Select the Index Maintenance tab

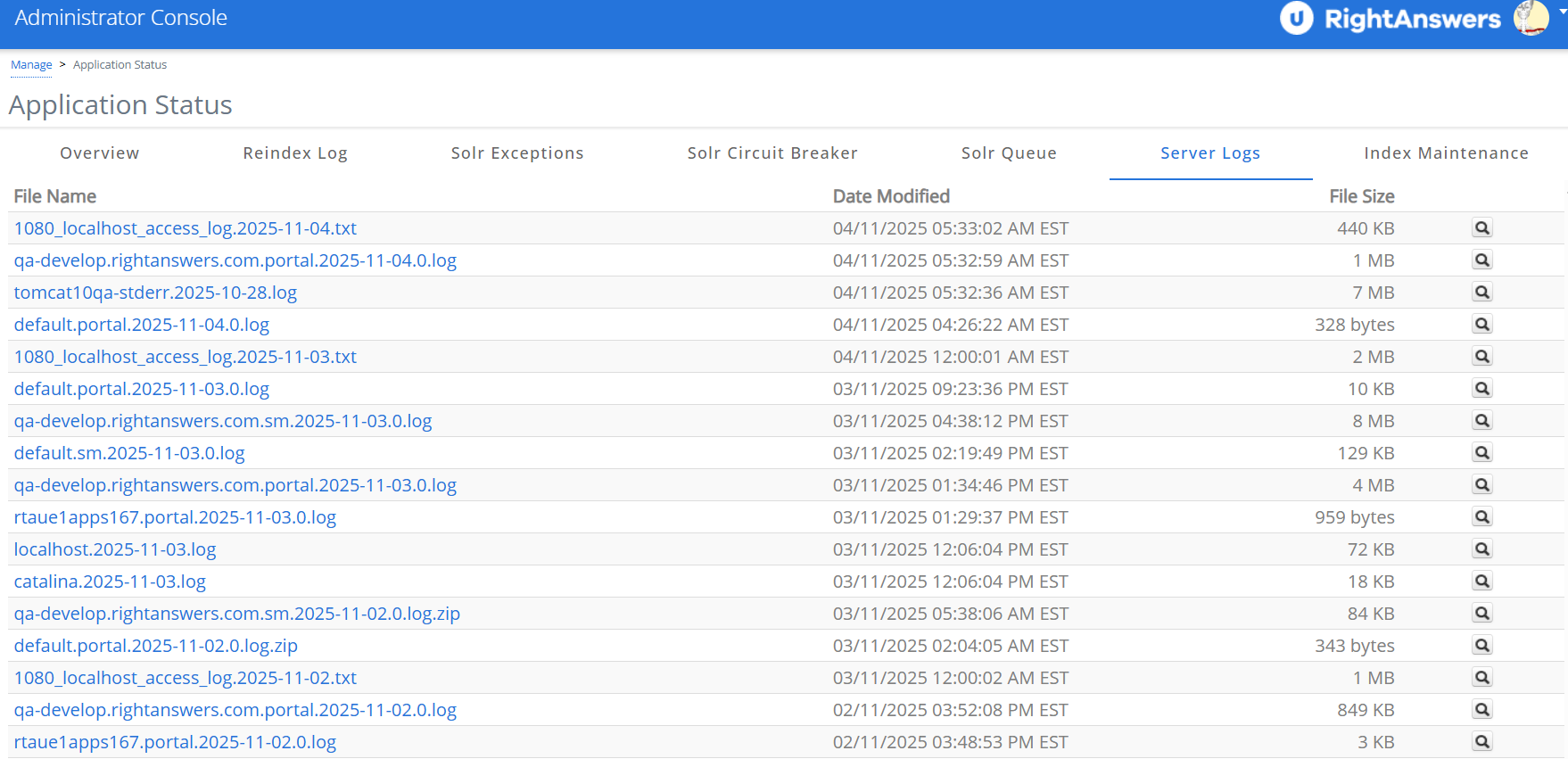pos(1446,153)
